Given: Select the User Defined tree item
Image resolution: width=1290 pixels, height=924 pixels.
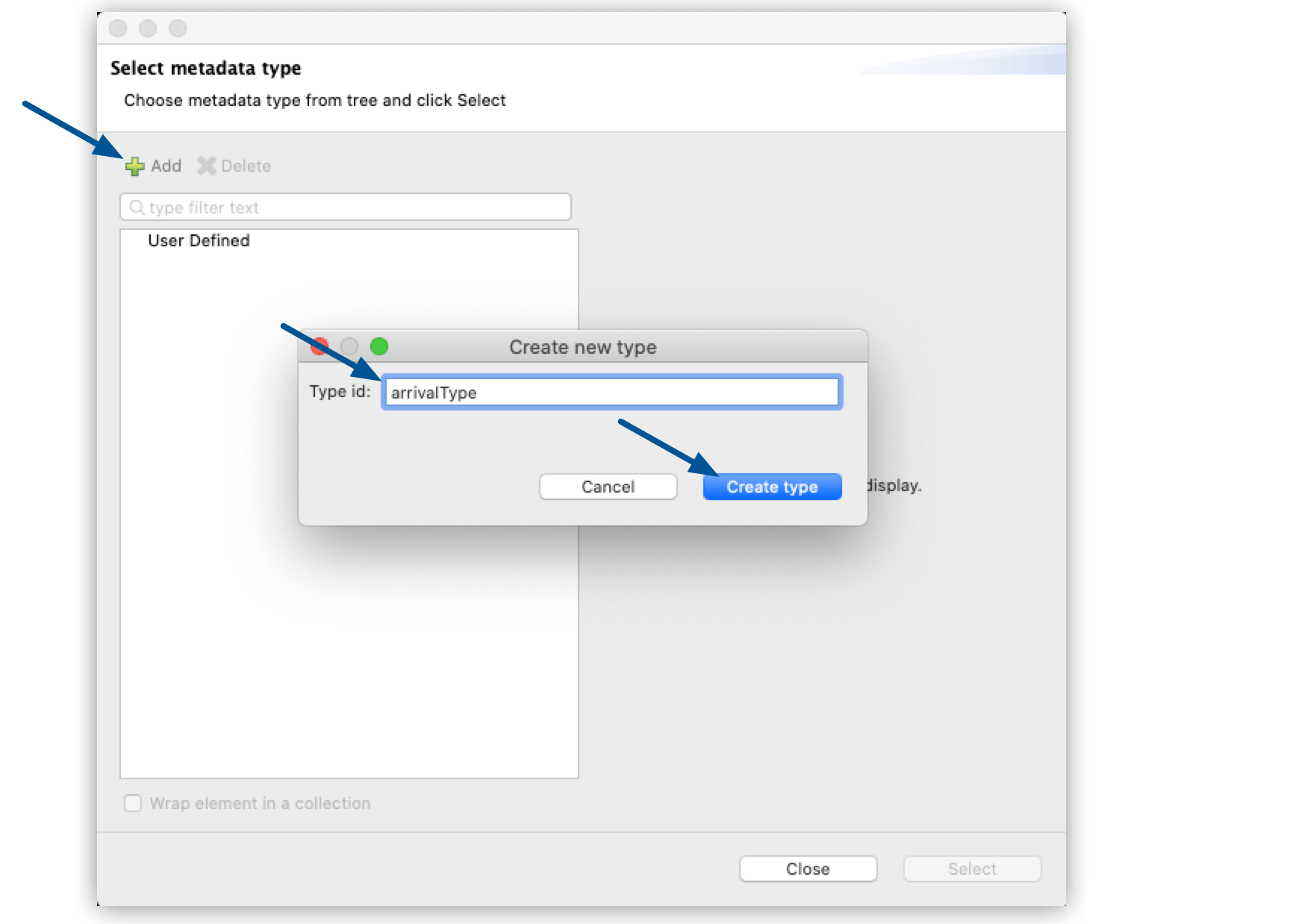Looking at the screenshot, I should coord(199,240).
